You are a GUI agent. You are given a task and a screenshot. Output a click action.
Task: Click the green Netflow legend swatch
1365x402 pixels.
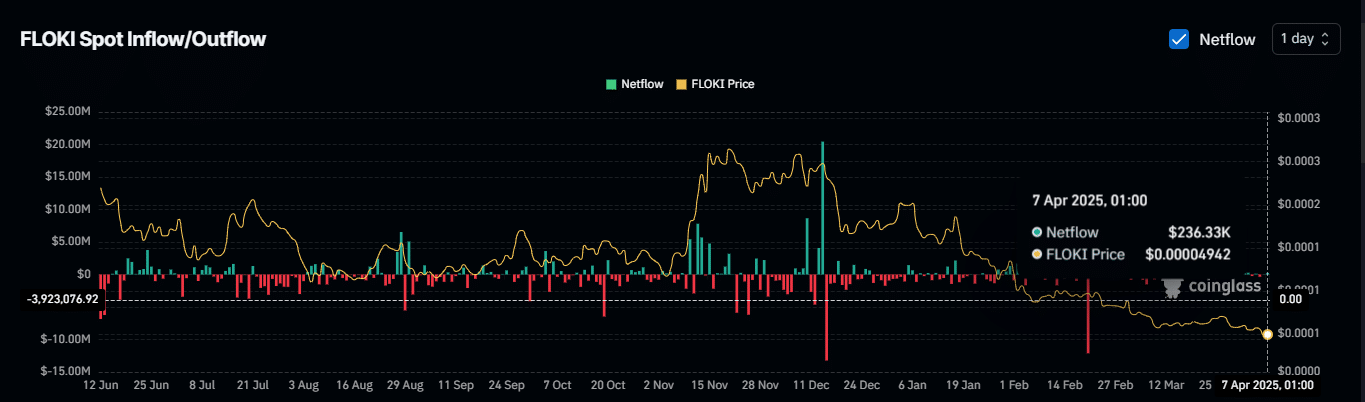611,85
